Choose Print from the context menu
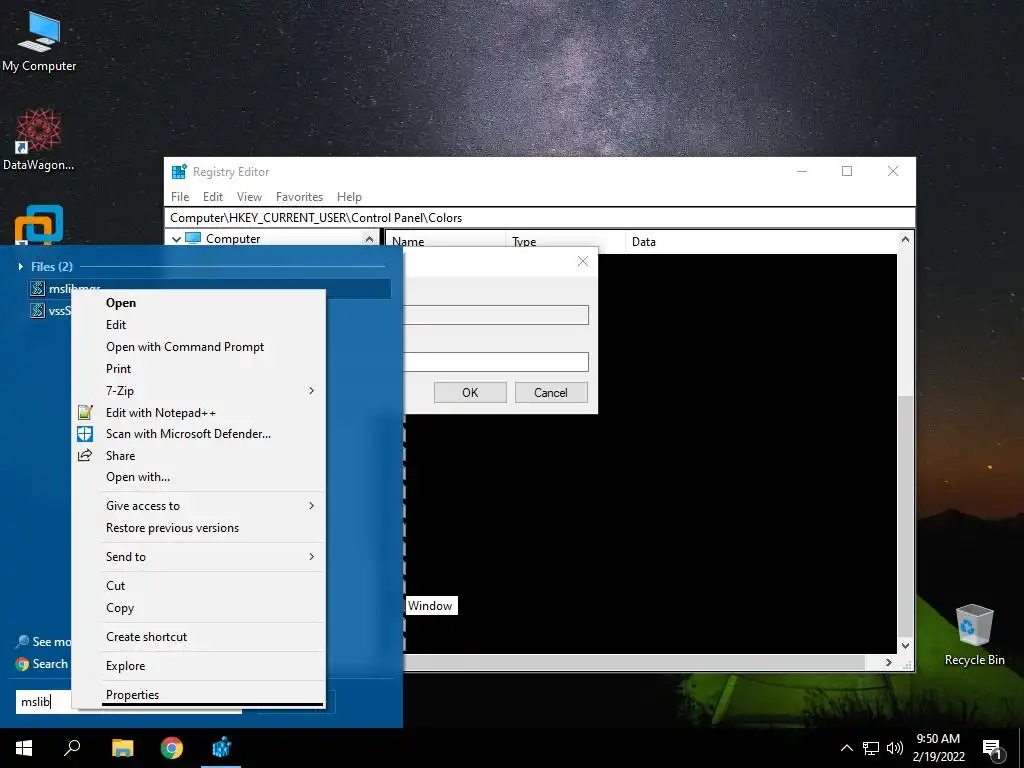1024x768 pixels. (199, 369)
